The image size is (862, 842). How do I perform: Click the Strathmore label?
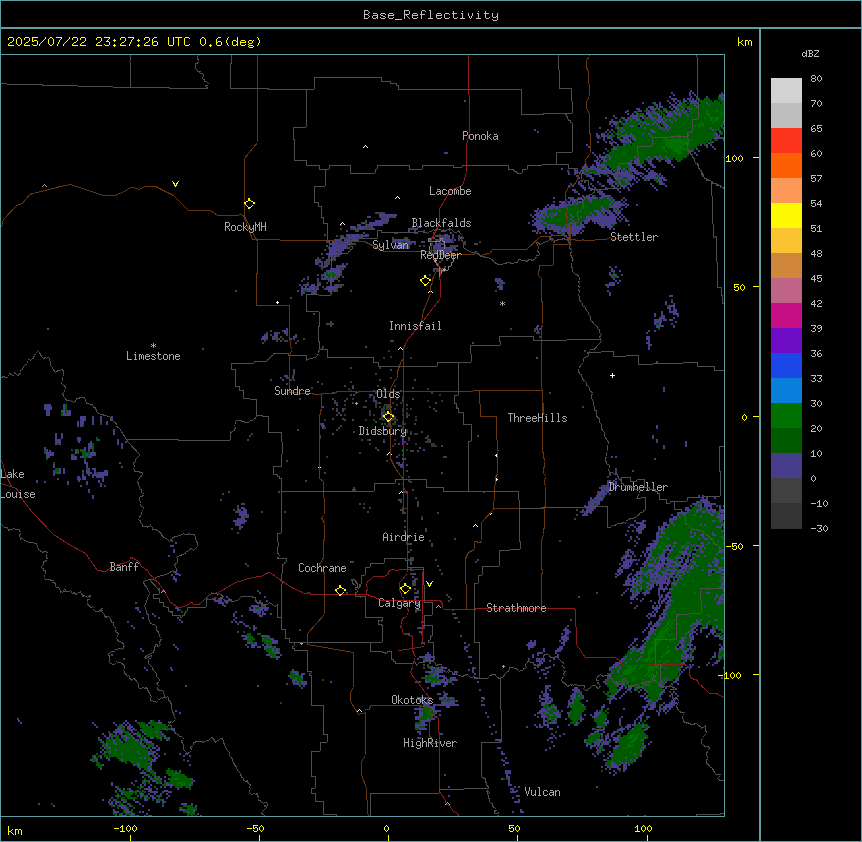(x=516, y=608)
